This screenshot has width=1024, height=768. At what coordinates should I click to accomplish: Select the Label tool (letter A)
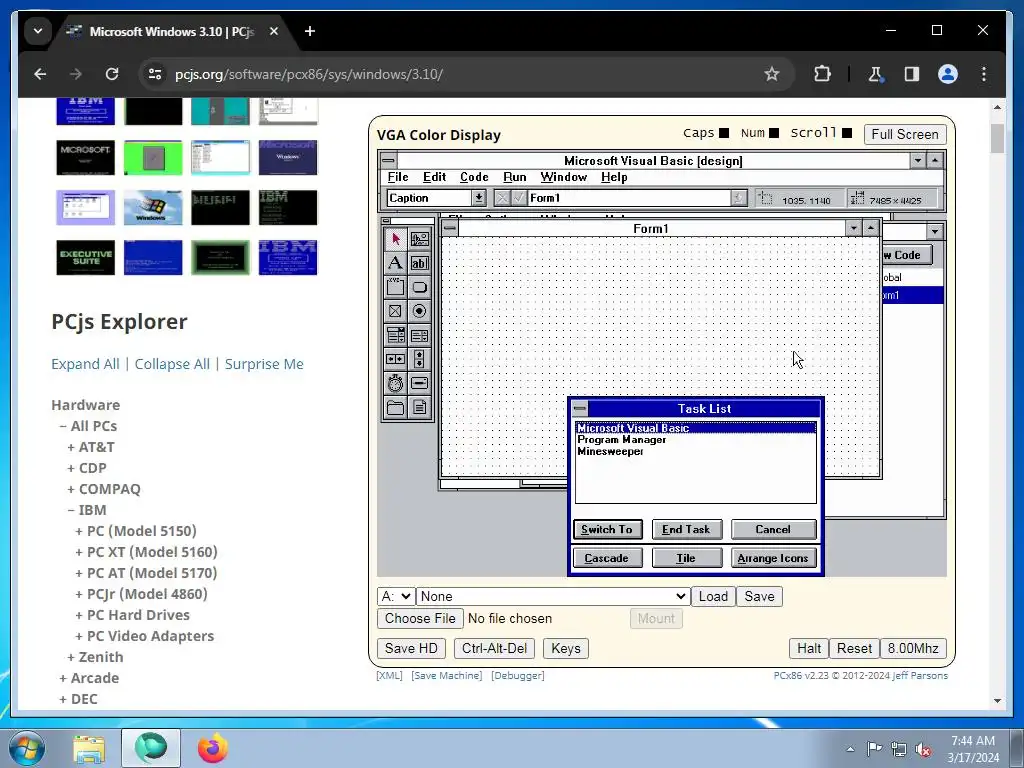pyautogui.click(x=395, y=263)
